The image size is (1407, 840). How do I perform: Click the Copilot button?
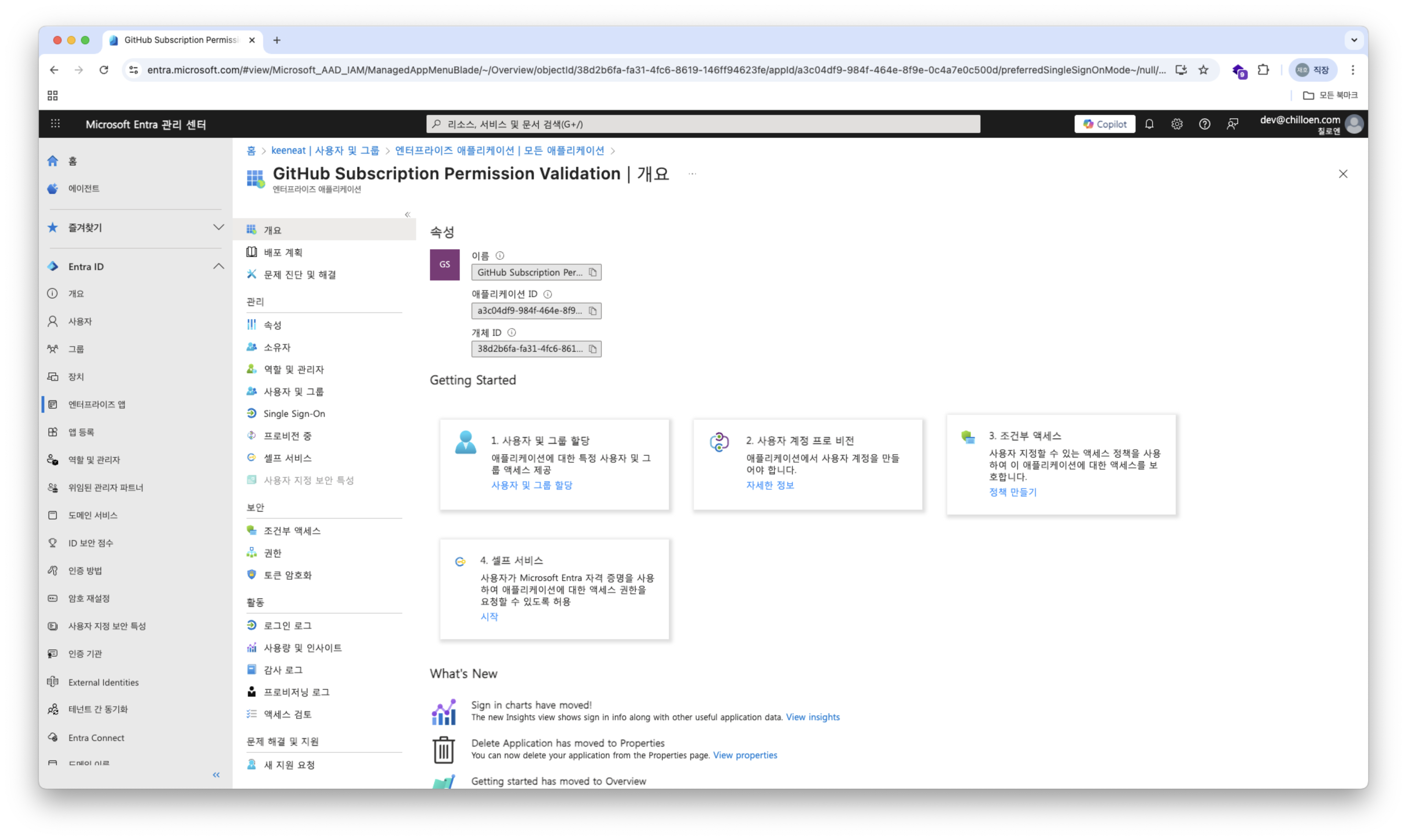point(1105,124)
